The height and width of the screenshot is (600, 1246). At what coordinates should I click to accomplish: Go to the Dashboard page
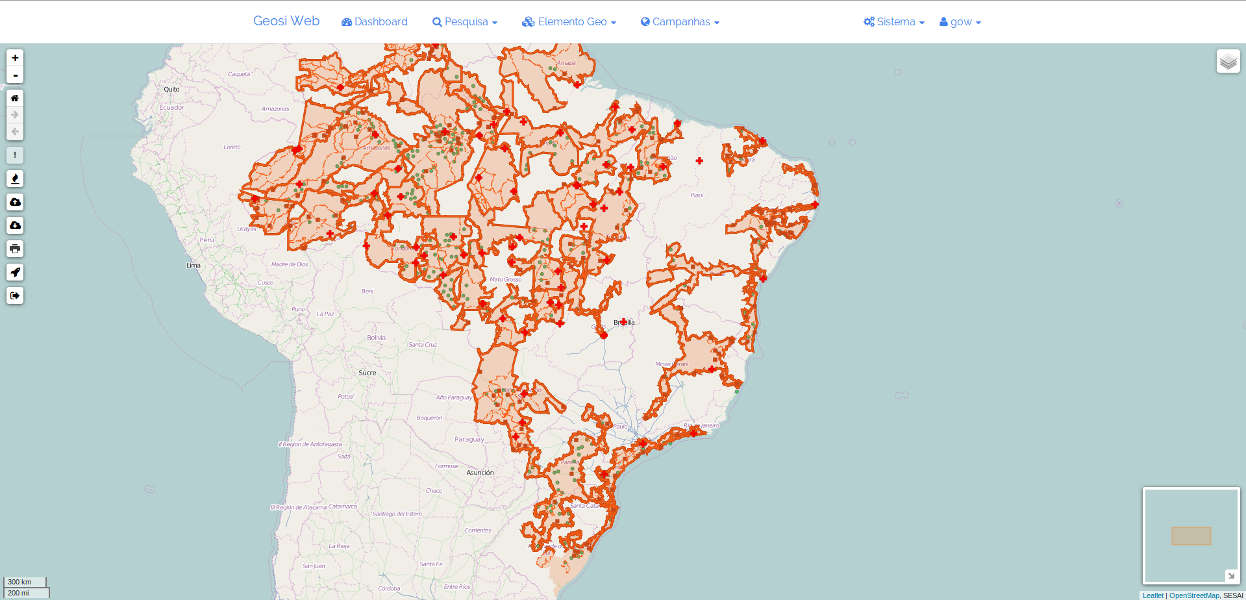coord(374,21)
